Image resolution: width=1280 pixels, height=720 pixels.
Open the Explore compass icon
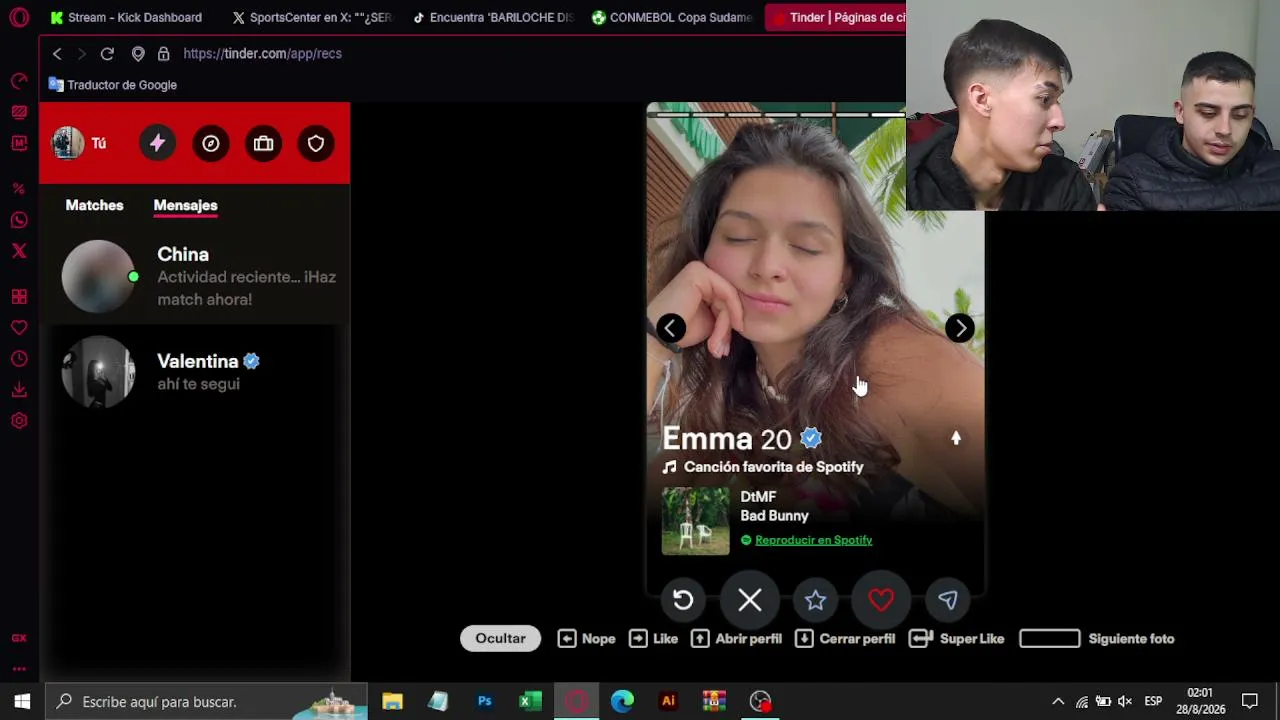point(210,143)
